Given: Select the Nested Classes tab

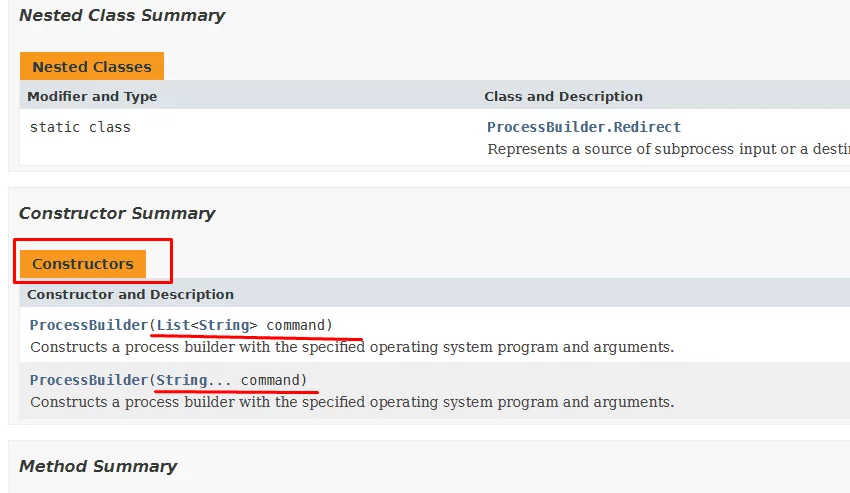Looking at the screenshot, I should (x=92, y=67).
